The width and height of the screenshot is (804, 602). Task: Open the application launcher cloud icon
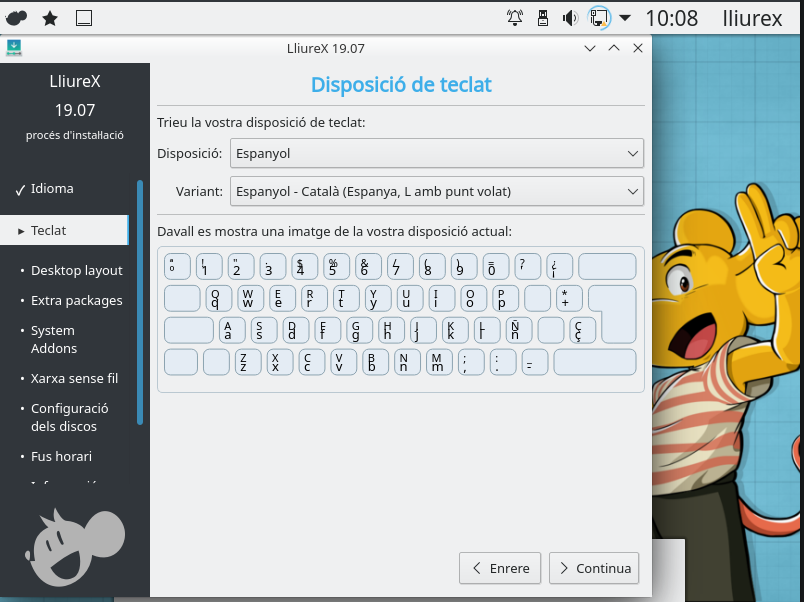[17, 17]
